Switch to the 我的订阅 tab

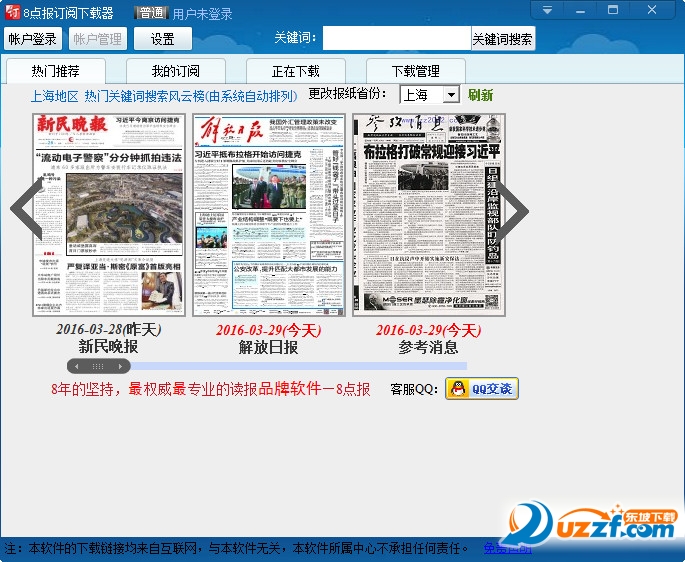click(176, 71)
